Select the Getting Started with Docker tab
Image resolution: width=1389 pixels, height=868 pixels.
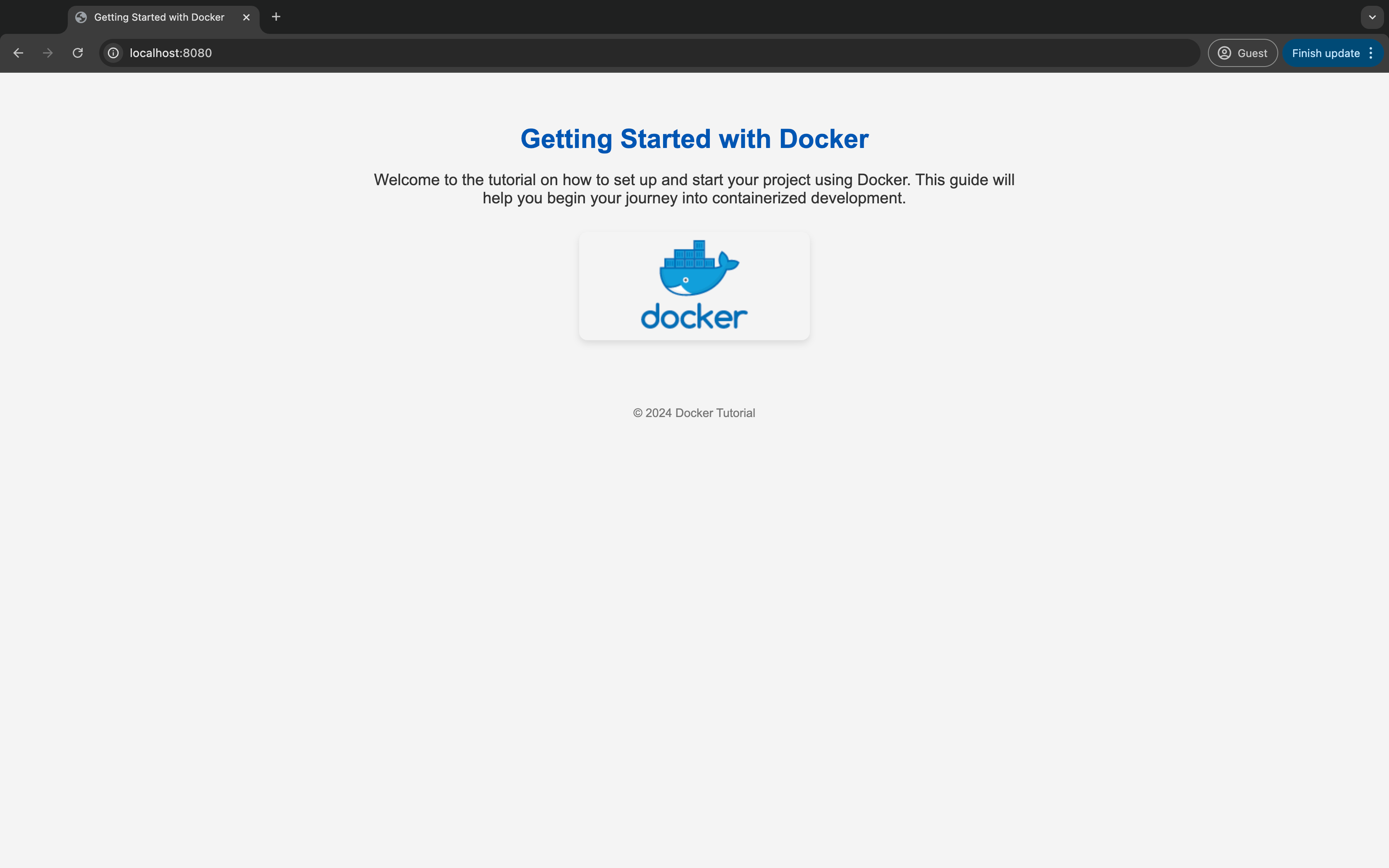[x=159, y=17]
